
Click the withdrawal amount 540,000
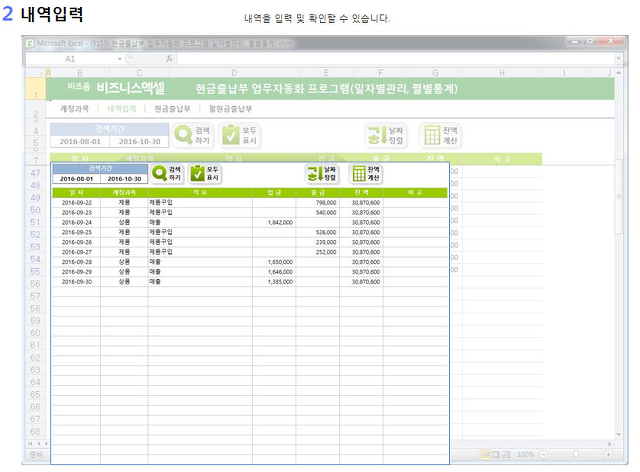(x=326, y=213)
